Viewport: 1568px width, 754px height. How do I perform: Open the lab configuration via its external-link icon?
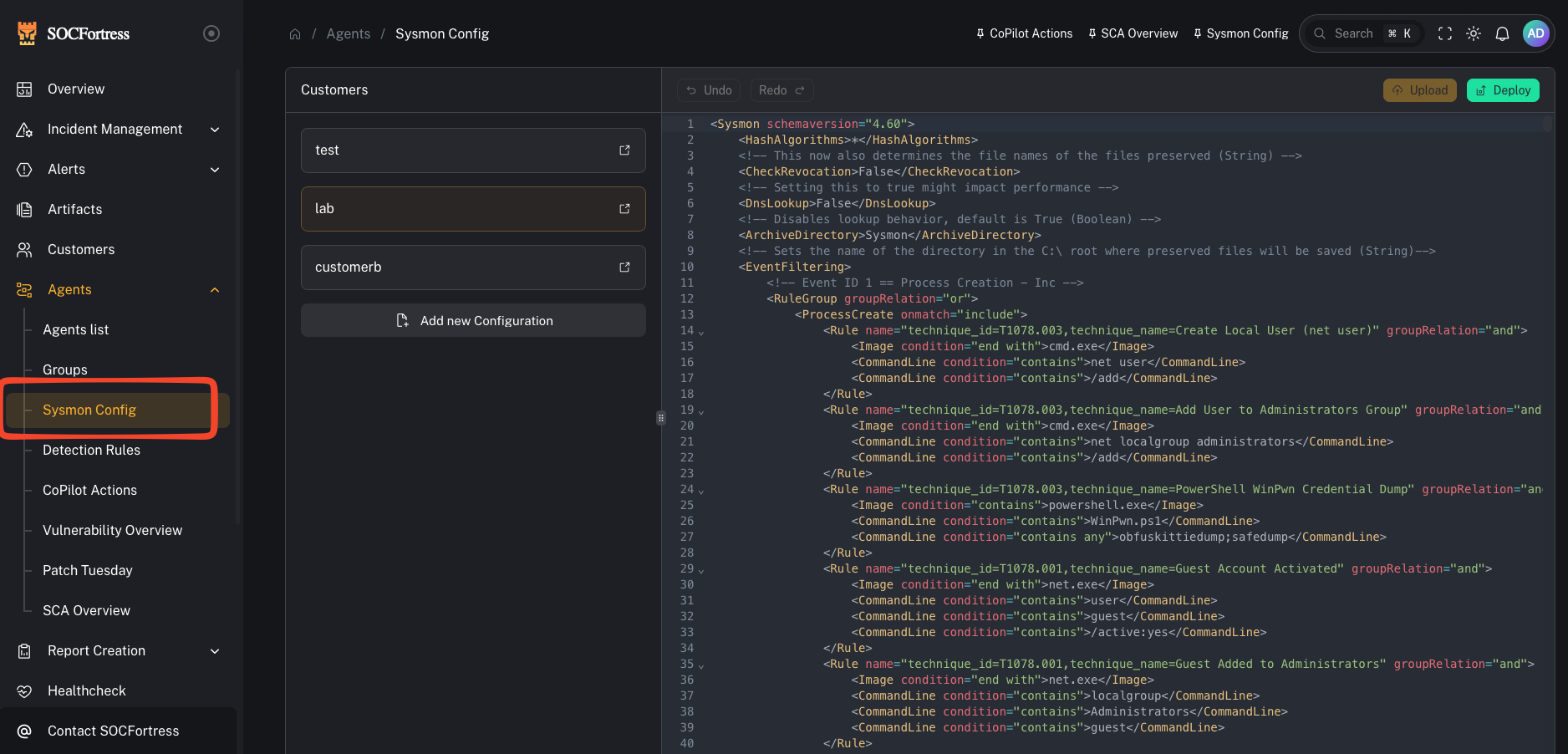coord(624,209)
